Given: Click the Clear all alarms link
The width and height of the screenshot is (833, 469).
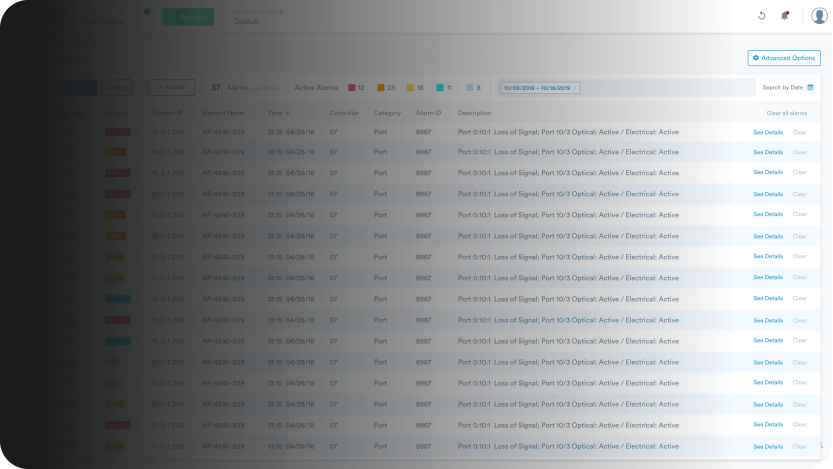Looking at the screenshot, I should [x=786, y=113].
